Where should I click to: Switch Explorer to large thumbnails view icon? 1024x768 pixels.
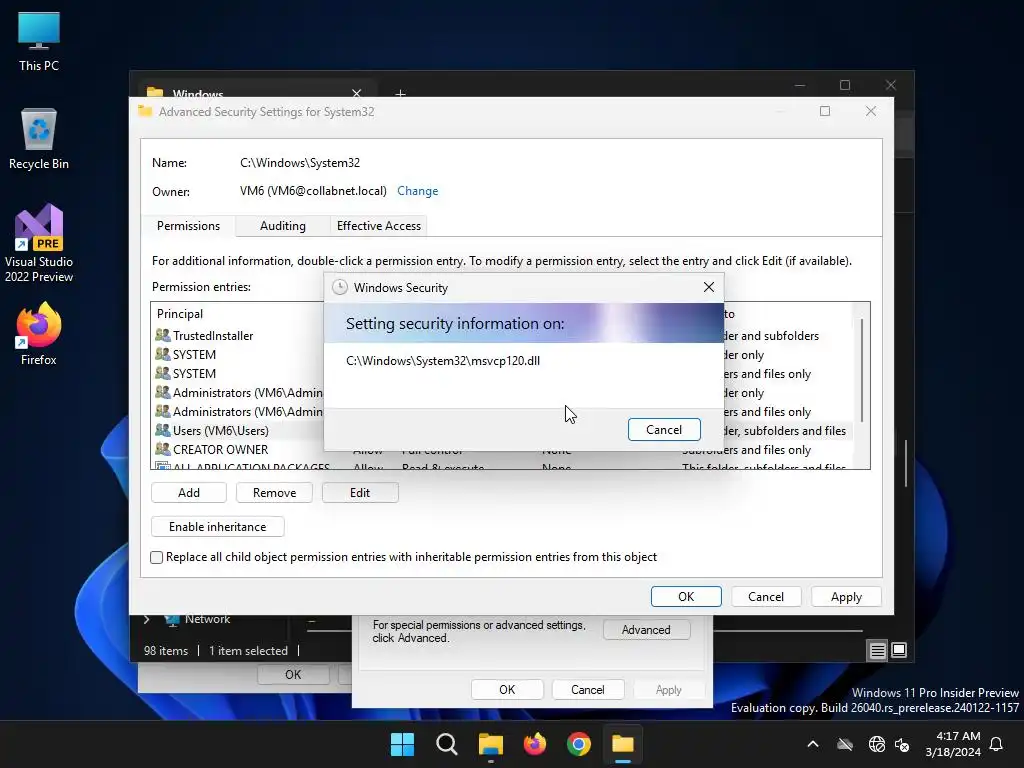(x=899, y=650)
